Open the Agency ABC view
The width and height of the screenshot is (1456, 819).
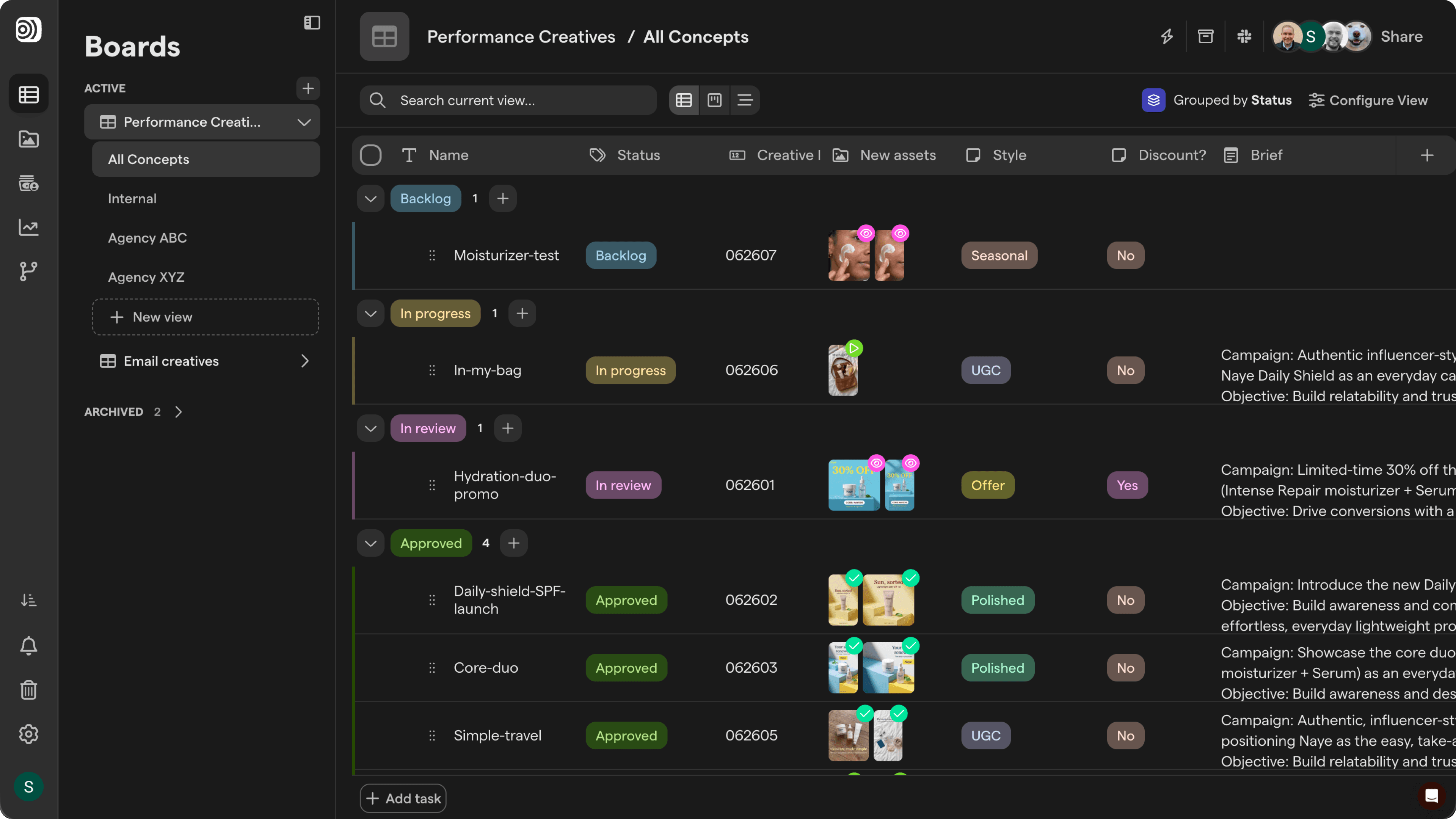pyautogui.click(x=147, y=238)
